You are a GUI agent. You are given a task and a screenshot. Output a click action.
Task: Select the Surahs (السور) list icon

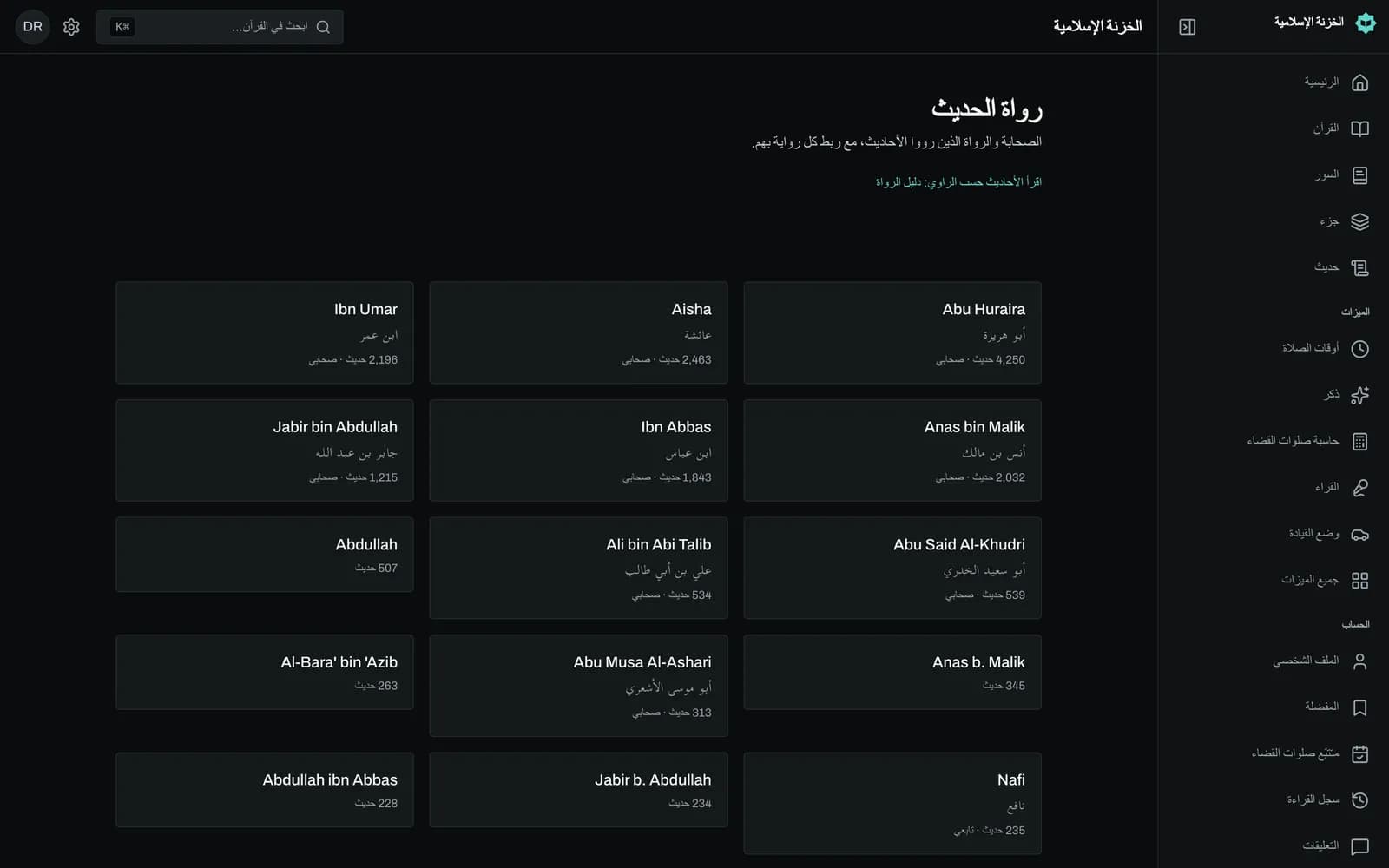tap(1359, 175)
